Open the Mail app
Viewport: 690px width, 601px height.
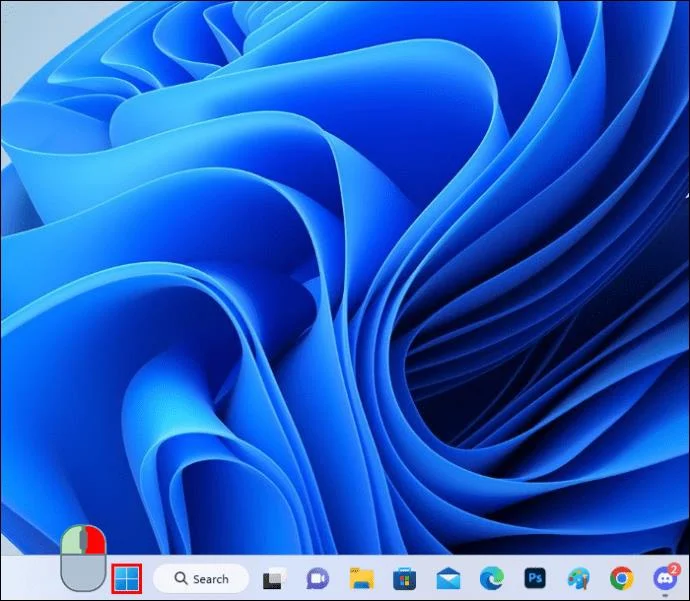coord(448,579)
